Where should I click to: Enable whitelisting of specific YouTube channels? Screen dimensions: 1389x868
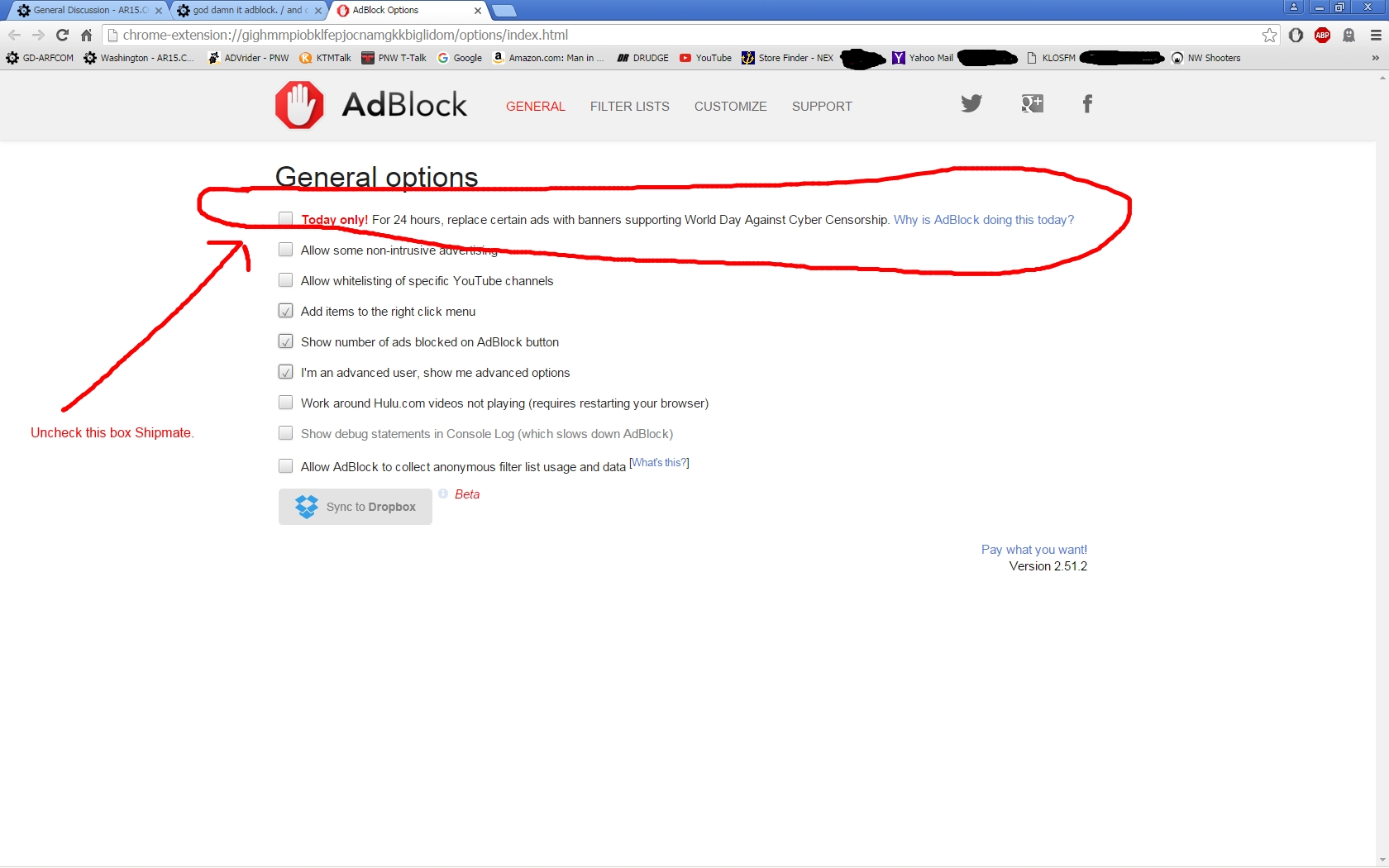pyautogui.click(x=285, y=280)
